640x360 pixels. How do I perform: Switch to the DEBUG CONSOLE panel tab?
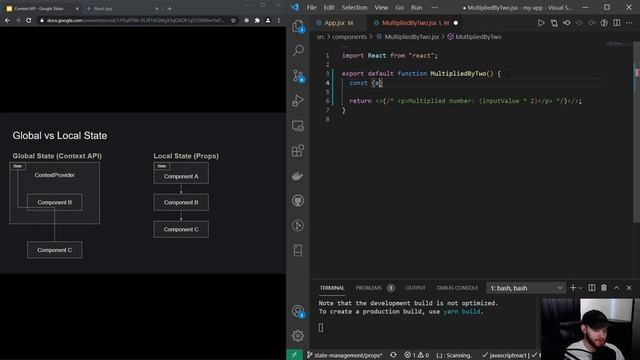click(x=457, y=288)
